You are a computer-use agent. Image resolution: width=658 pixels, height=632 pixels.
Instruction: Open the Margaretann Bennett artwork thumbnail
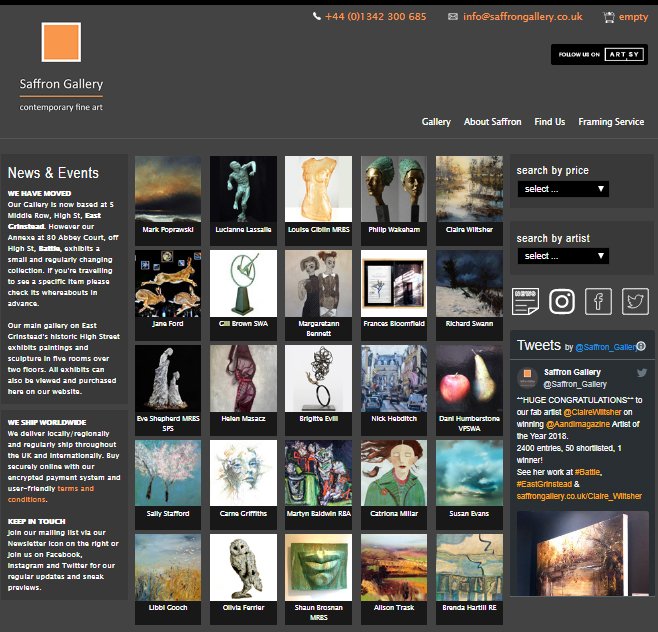click(x=319, y=283)
